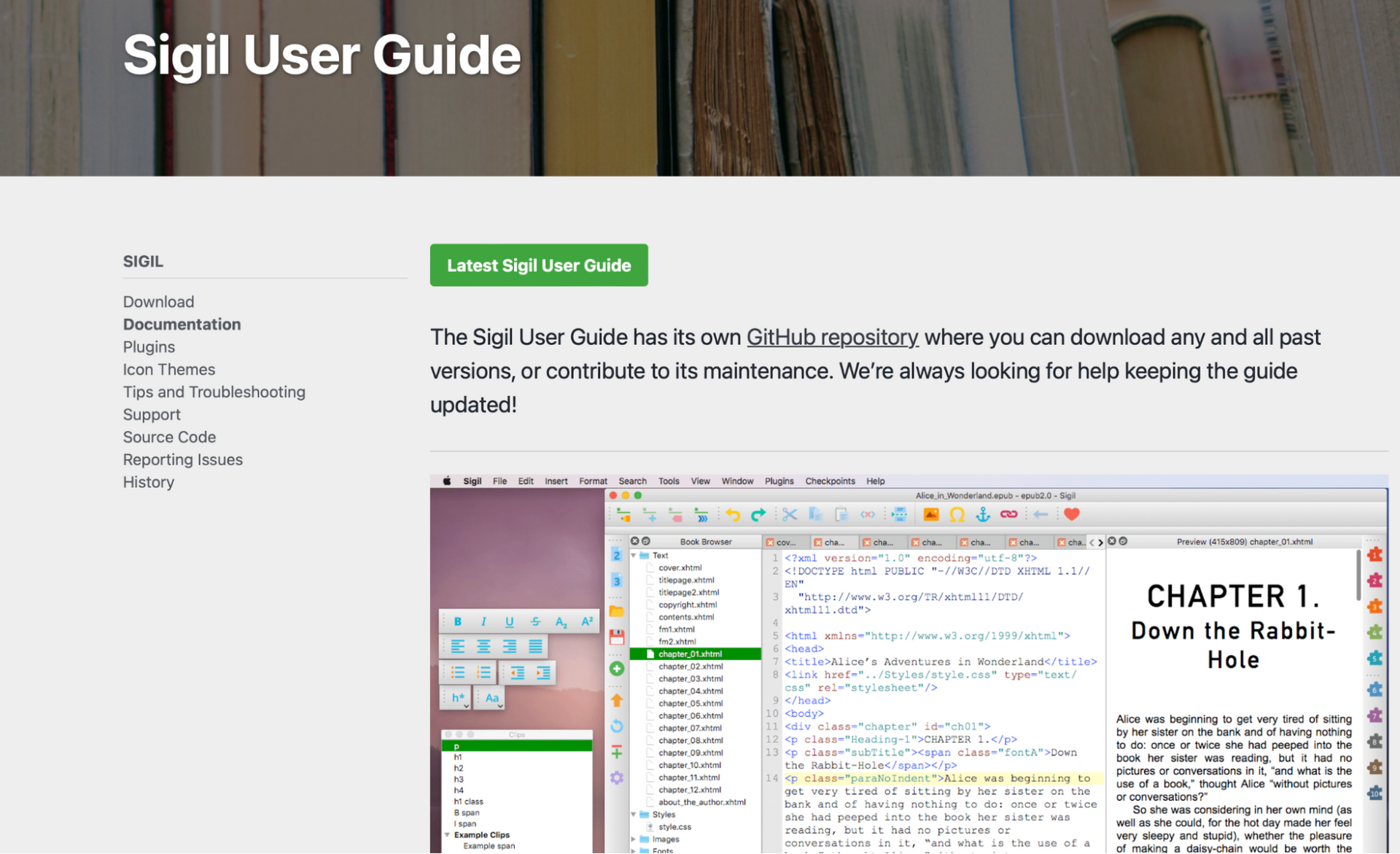The width and height of the screenshot is (1400, 854).
Task: Click the red heart Donate icon
Action: (x=1071, y=515)
